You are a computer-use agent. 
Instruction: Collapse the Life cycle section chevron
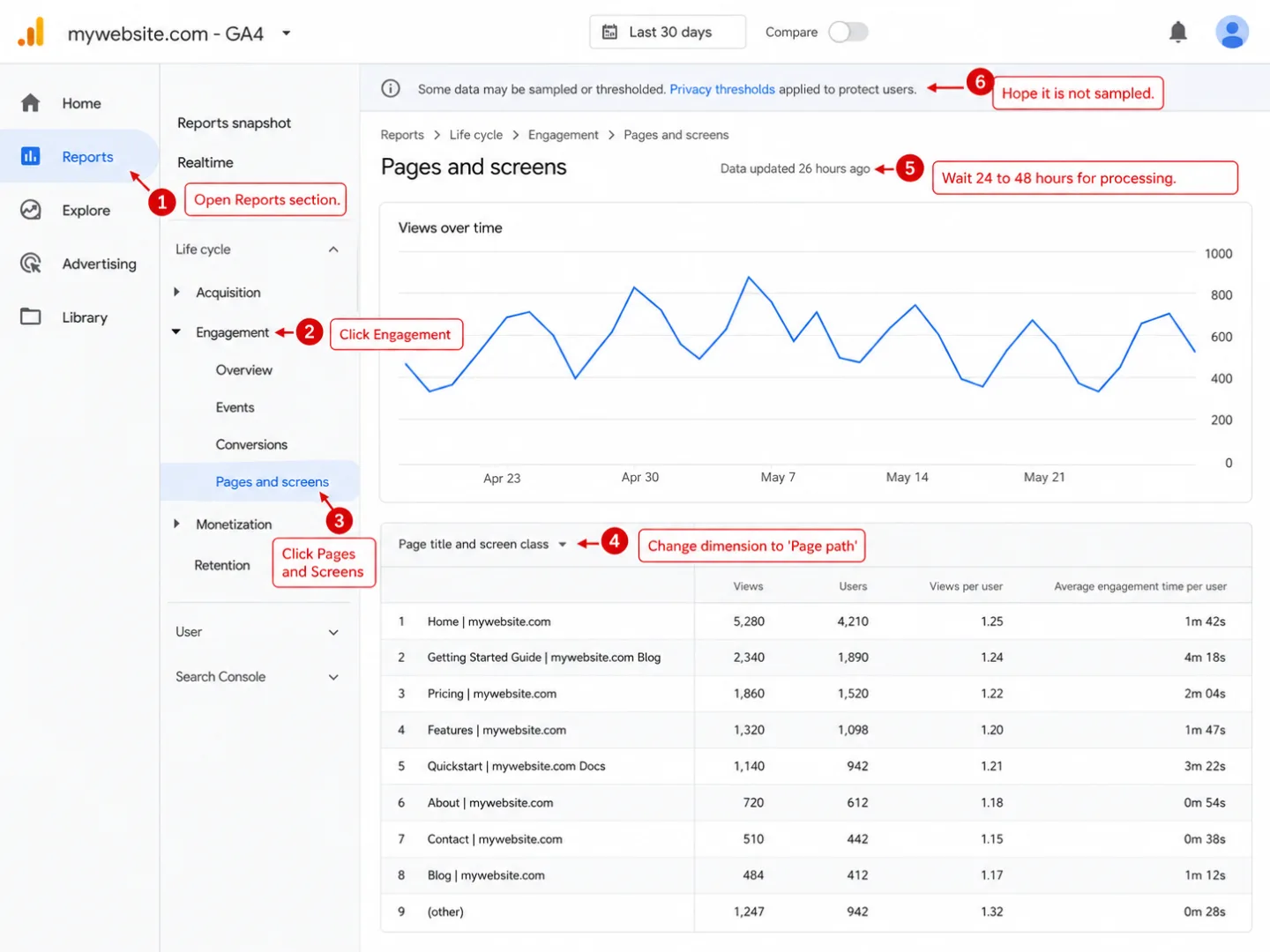333,249
